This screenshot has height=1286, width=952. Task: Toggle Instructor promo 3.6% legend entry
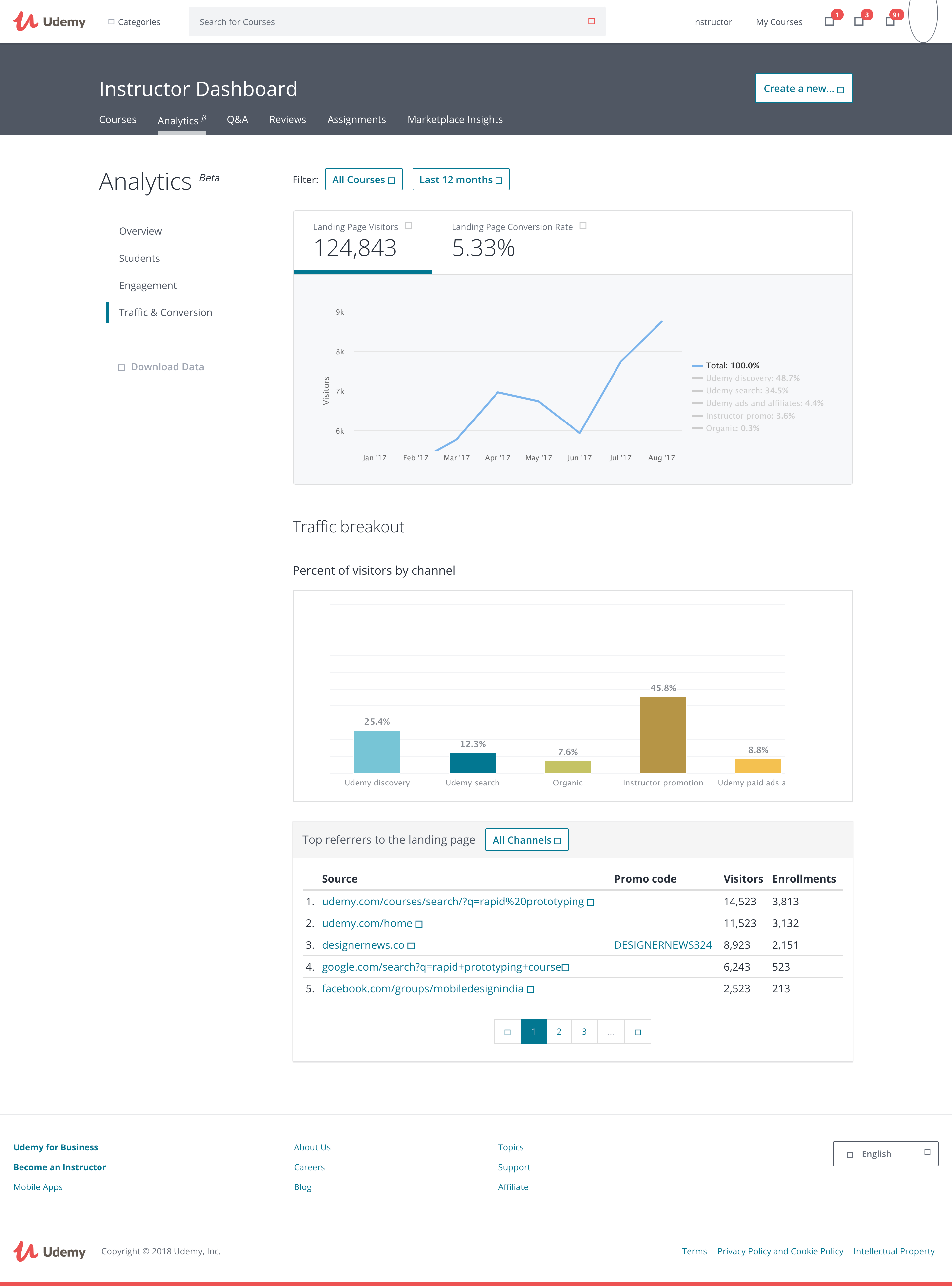(743, 416)
